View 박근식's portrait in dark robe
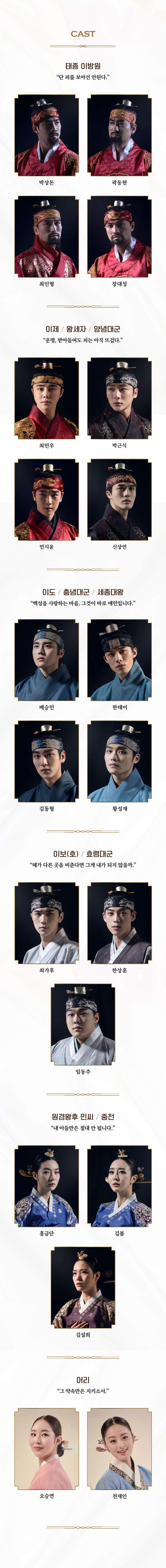This screenshot has height=1568, width=166. (x=120, y=398)
